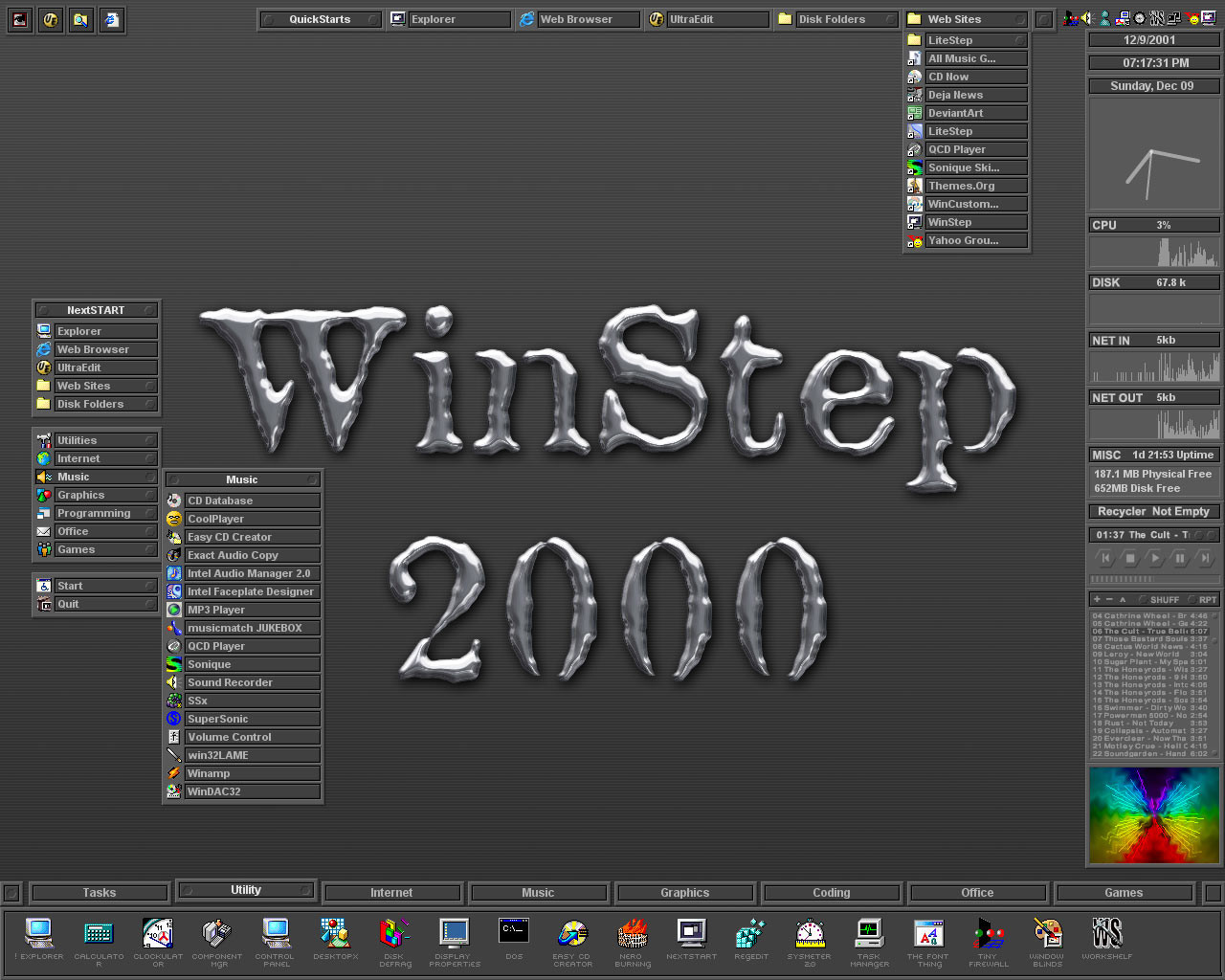Switch to the Games shelf tab

1124,893
